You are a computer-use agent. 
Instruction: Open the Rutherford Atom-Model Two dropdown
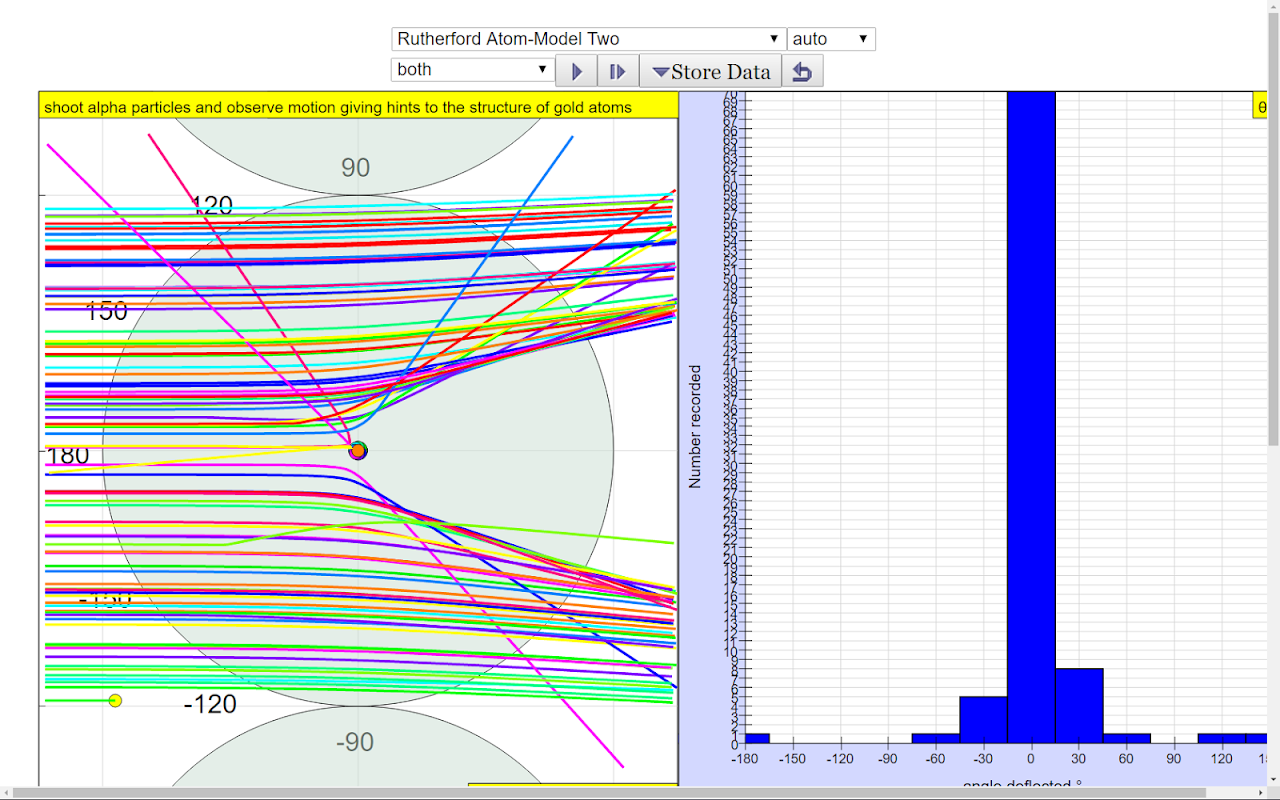pyautogui.click(x=588, y=39)
